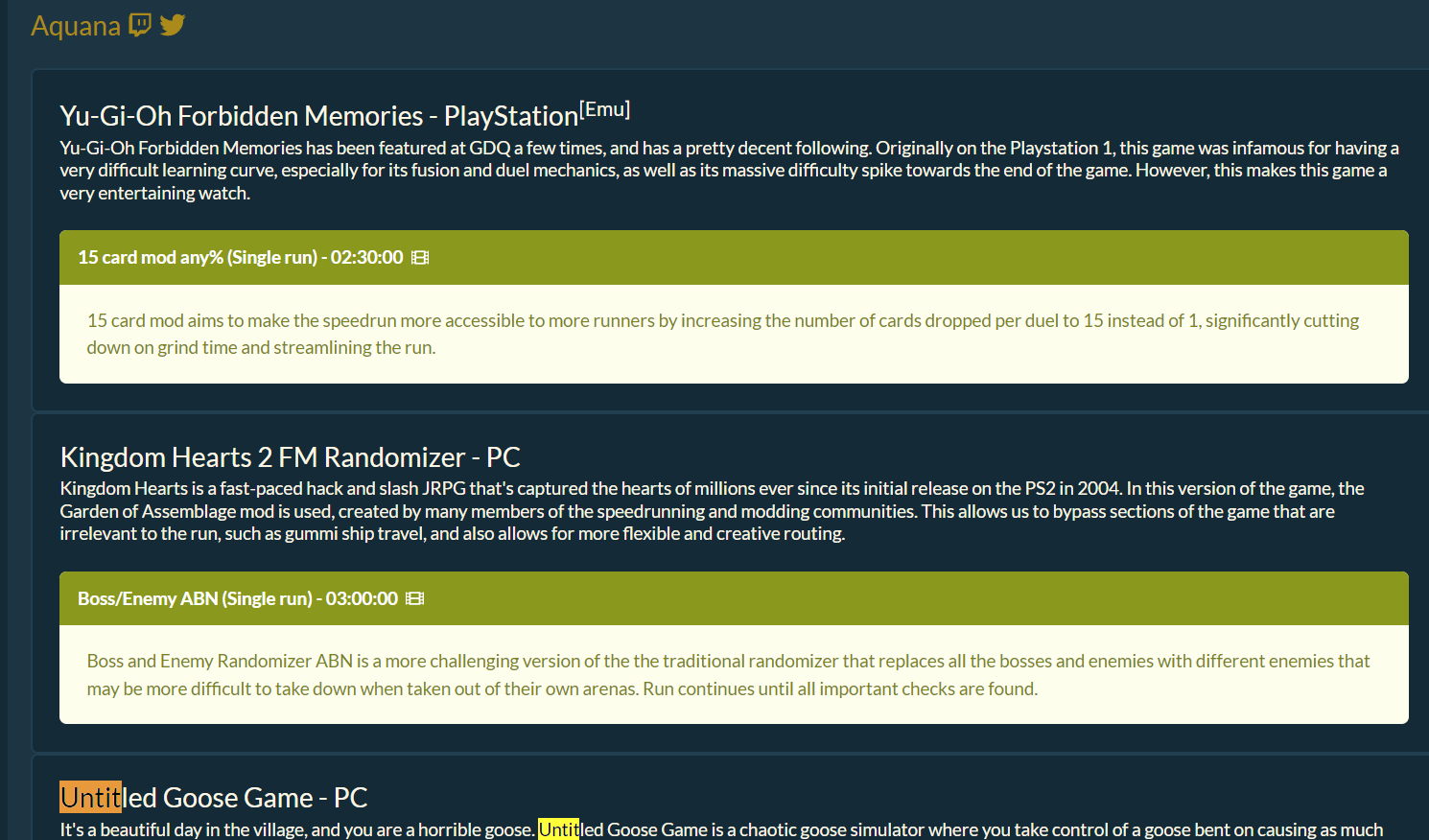Click the Yu-Gi-Oh game description paragraph
This screenshot has width=1429, height=840.
[729, 171]
